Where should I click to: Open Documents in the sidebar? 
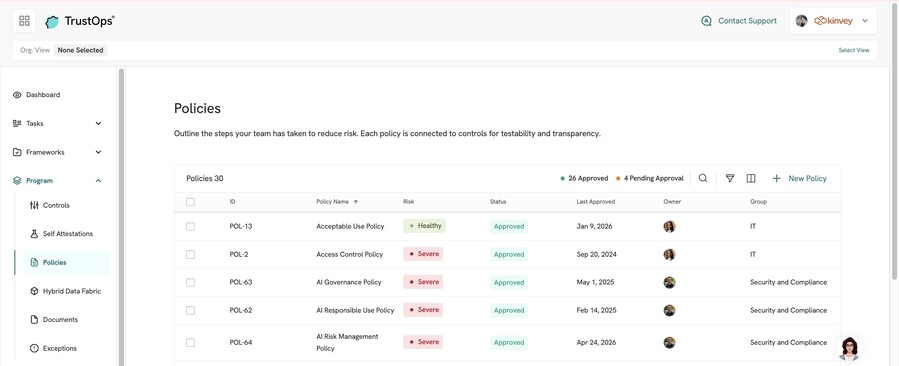pyautogui.click(x=60, y=320)
